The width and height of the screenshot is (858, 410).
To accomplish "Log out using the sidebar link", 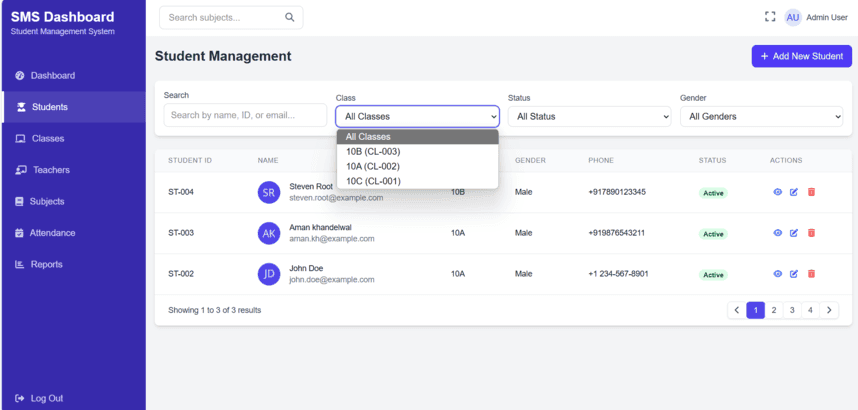I will pyautogui.click(x=39, y=398).
